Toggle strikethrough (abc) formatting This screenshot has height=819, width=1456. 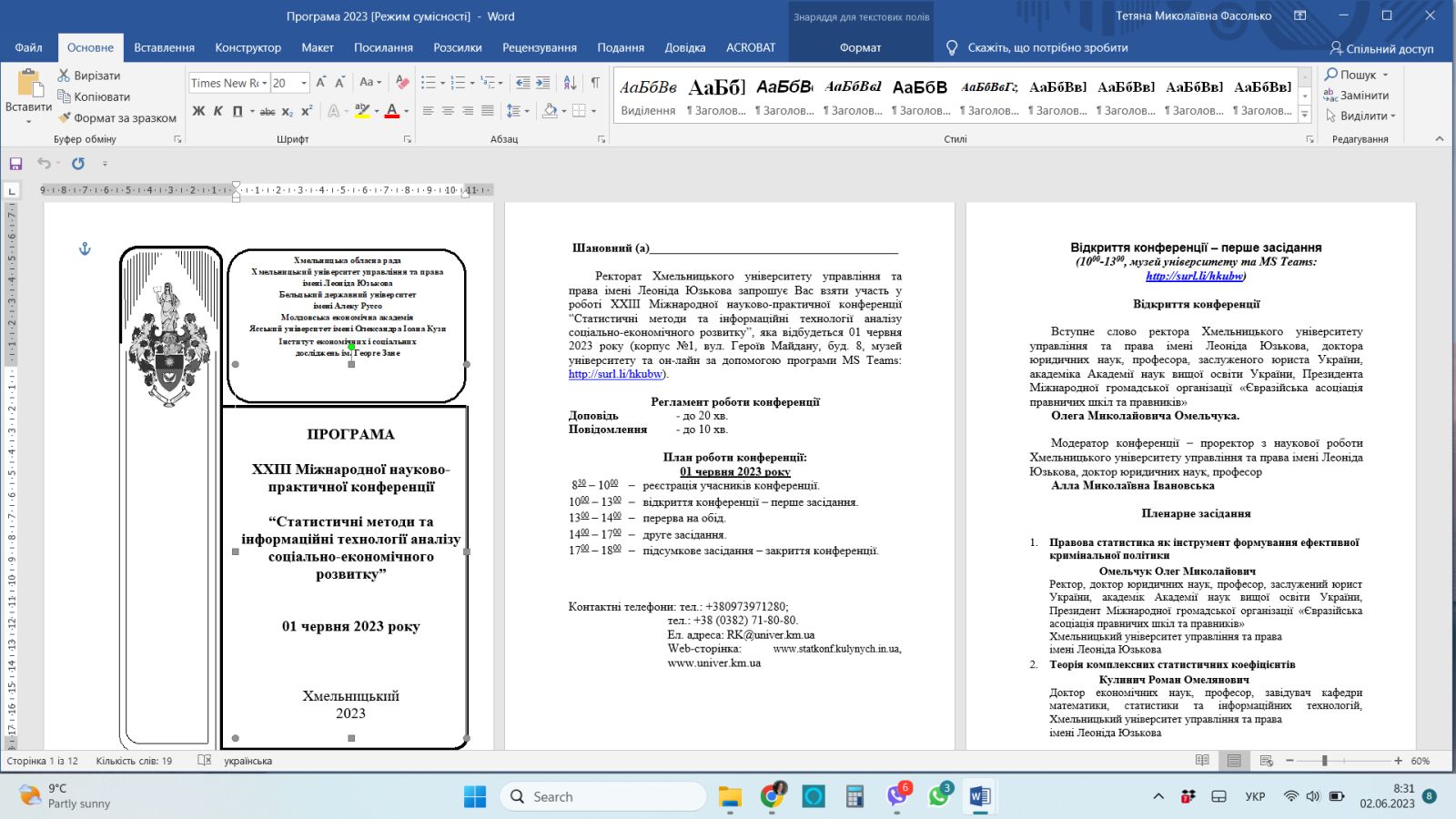click(268, 111)
